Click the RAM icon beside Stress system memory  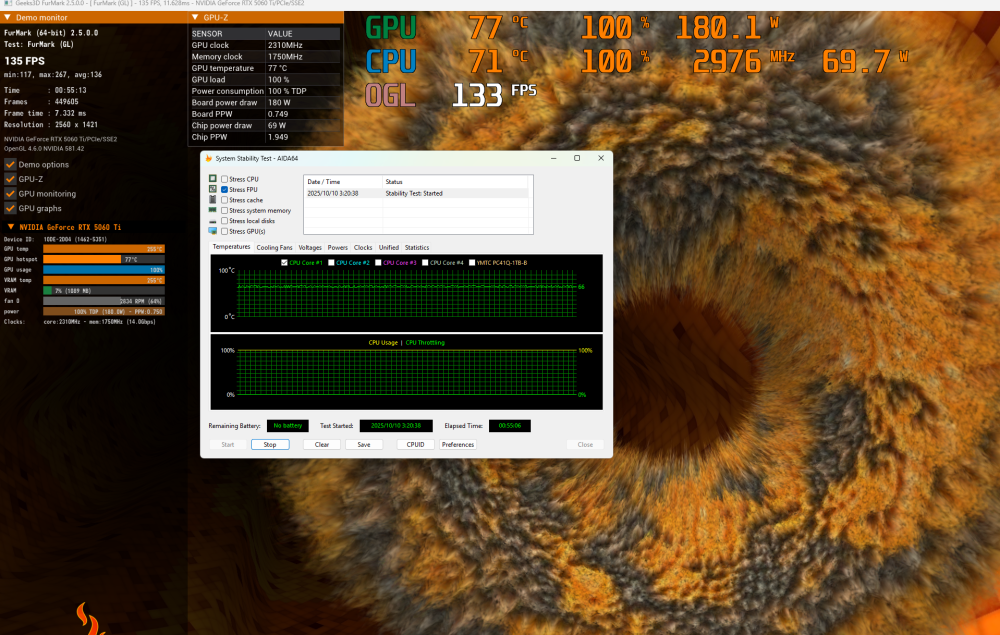click(x=212, y=211)
